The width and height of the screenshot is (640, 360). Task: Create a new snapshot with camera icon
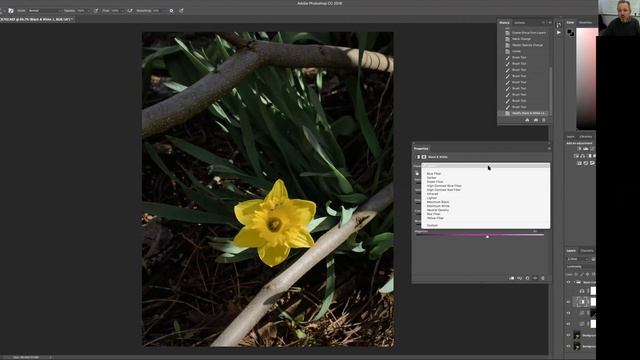[x=536, y=120]
